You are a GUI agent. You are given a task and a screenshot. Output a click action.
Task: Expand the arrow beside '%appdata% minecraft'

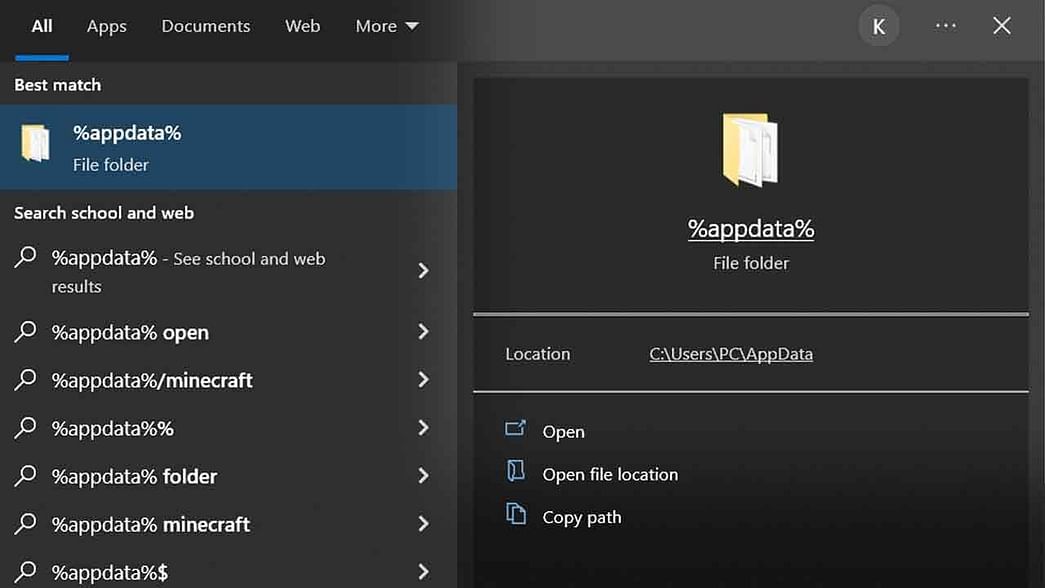click(x=423, y=523)
